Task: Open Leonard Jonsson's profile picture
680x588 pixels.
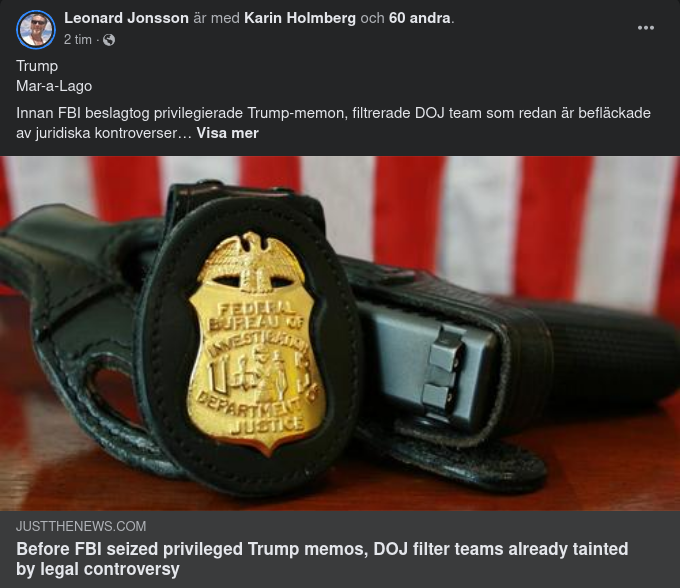Action: tap(36, 29)
